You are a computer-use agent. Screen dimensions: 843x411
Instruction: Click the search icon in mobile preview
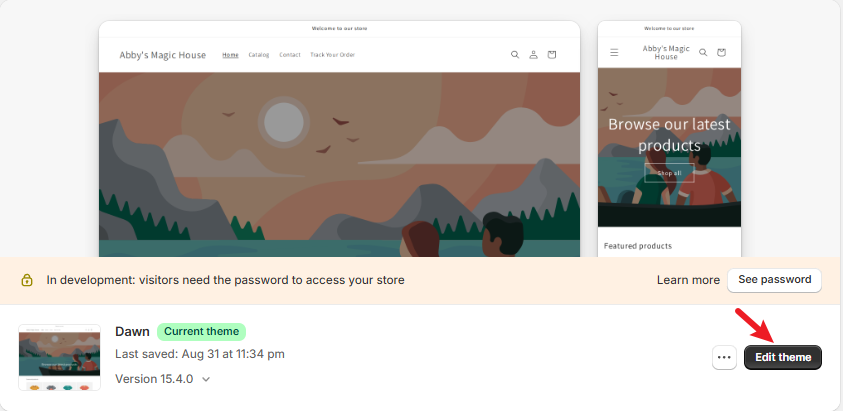(x=703, y=52)
